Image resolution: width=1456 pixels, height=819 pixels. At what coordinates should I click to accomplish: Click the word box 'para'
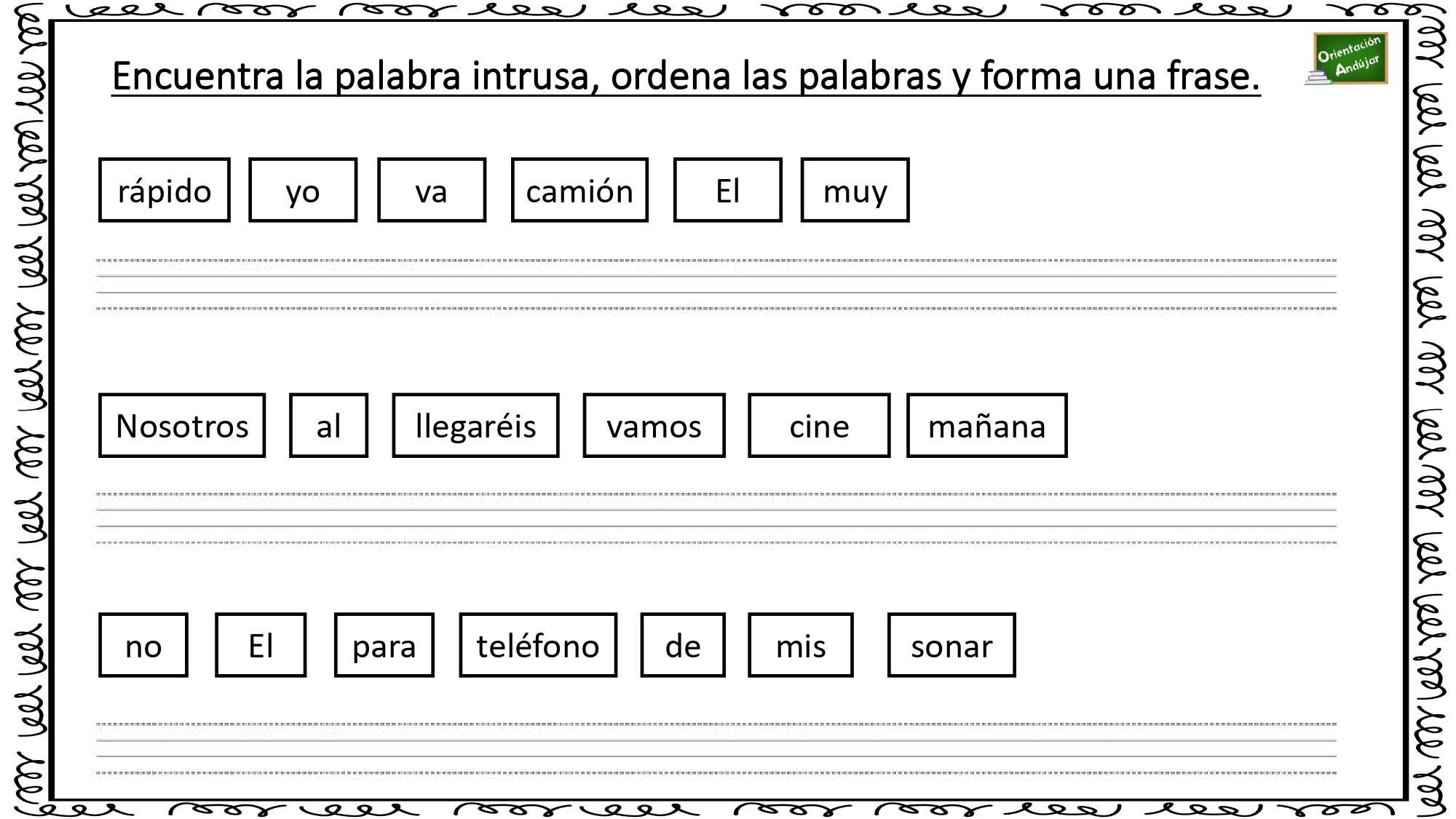tap(384, 645)
